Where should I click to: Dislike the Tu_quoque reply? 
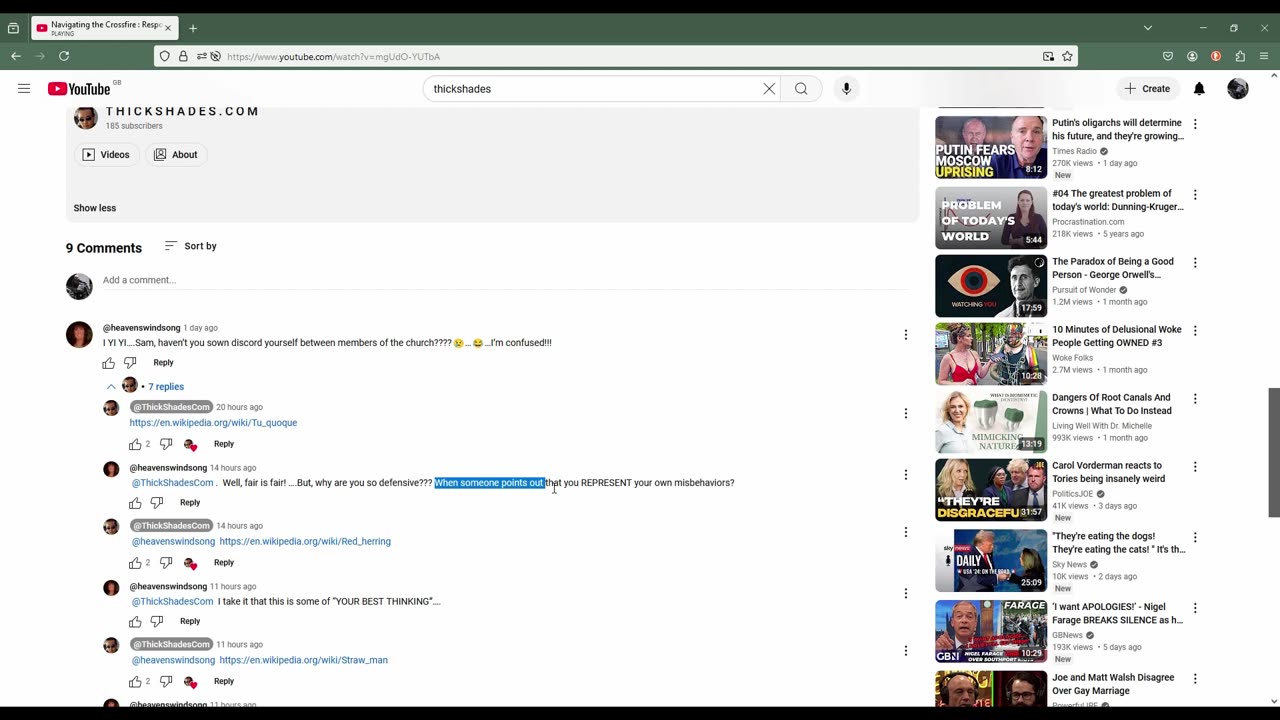166,444
